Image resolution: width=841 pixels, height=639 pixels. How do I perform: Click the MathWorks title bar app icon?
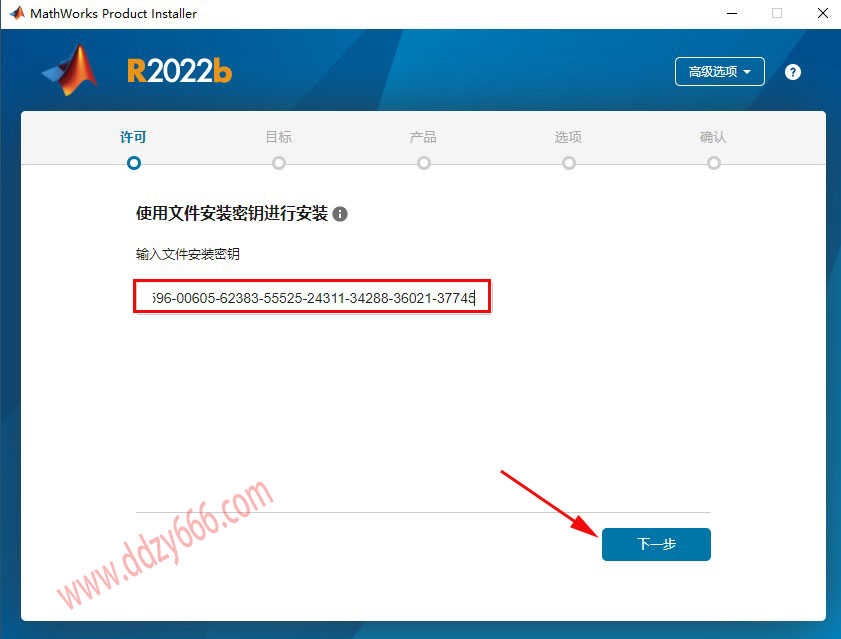point(17,13)
